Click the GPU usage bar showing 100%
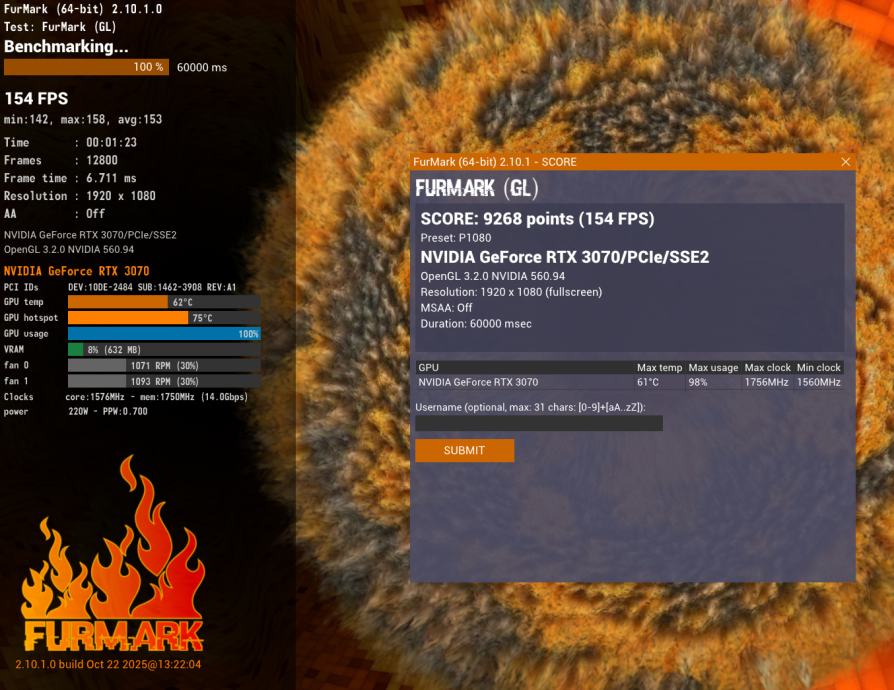Screen dimensions: 894x690 pos(164,334)
